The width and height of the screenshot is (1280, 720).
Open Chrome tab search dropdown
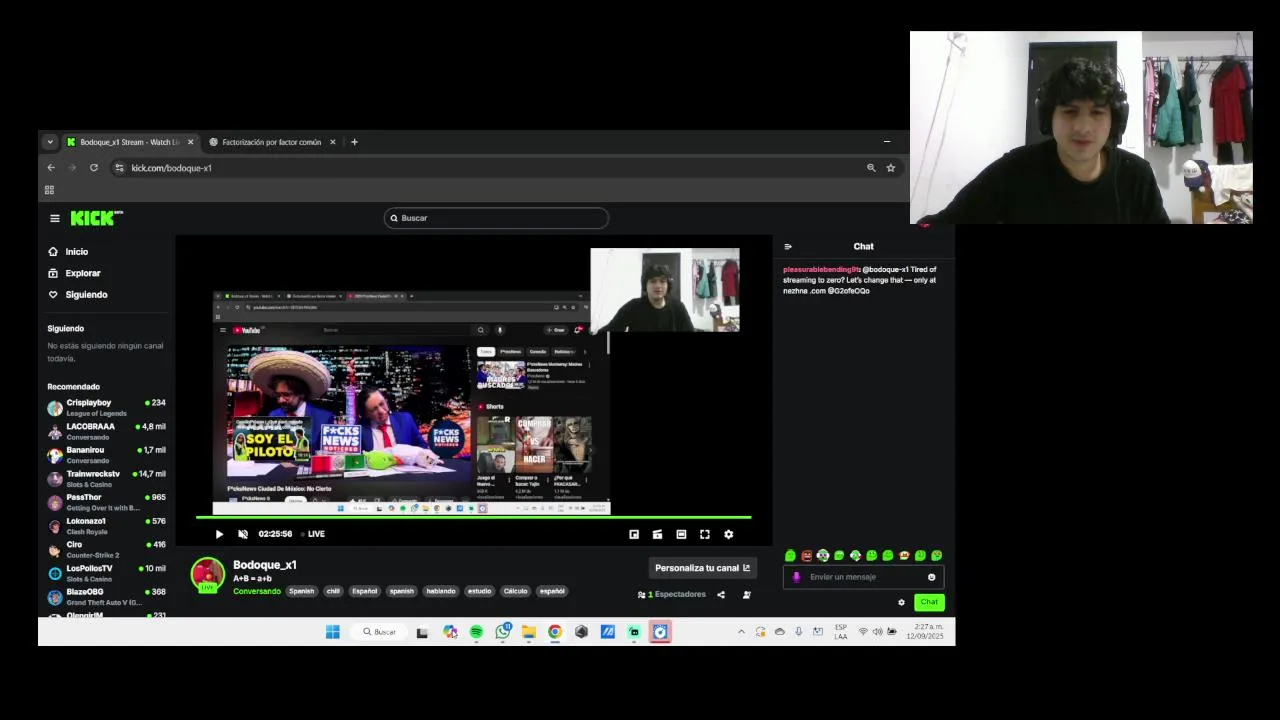50,142
